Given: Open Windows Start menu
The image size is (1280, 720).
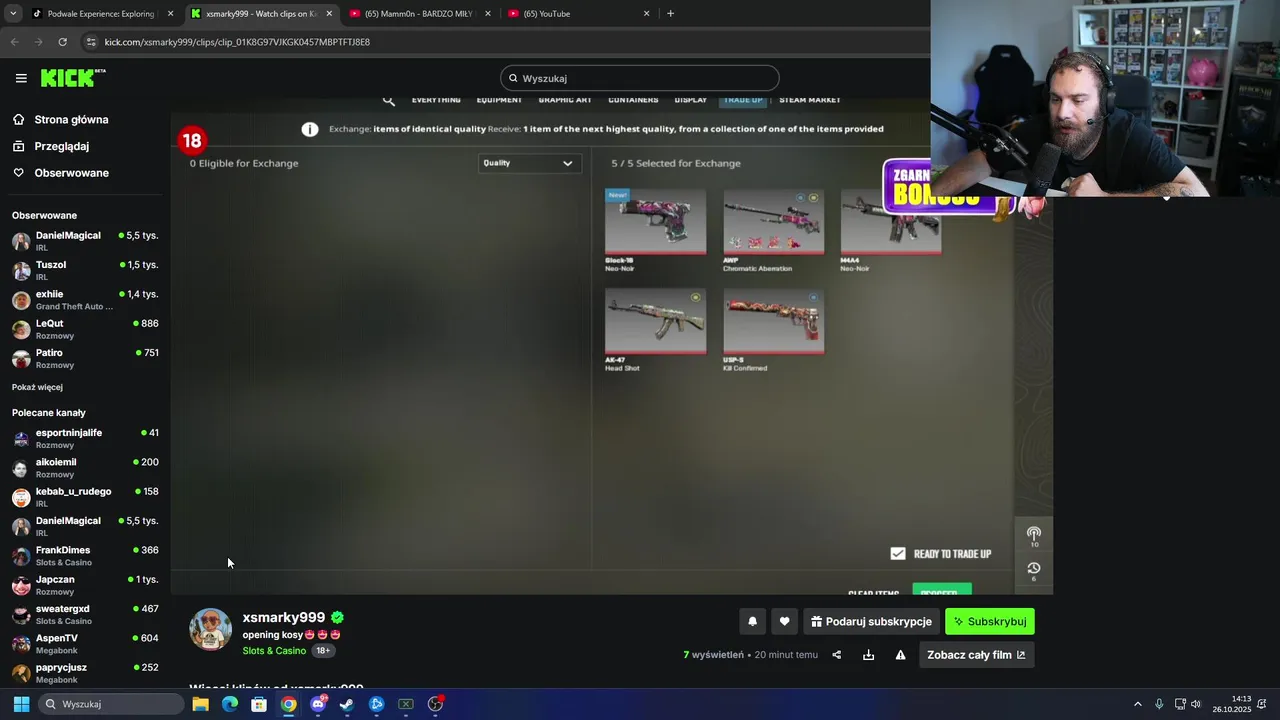Looking at the screenshot, I should coord(21,704).
